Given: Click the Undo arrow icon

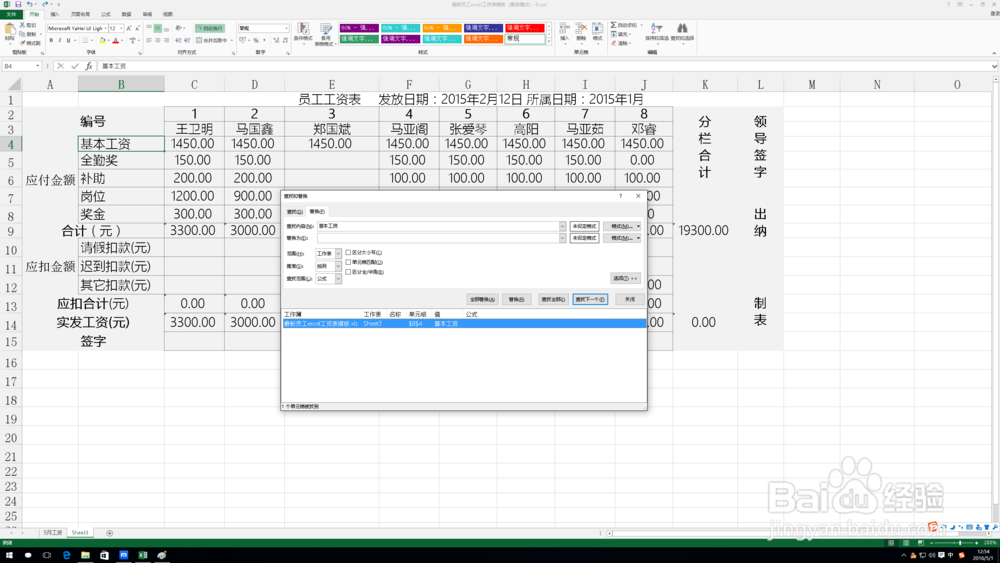Looking at the screenshot, I should point(29,4).
